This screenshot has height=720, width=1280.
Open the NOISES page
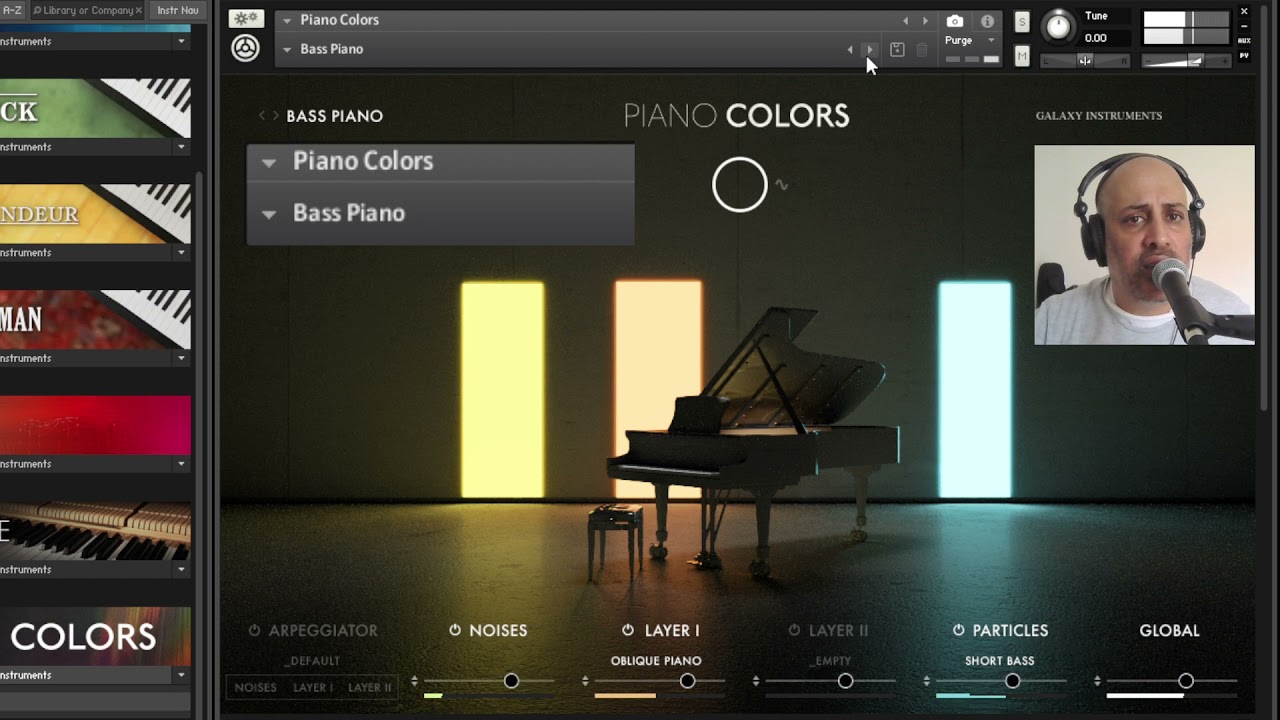(x=498, y=630)
